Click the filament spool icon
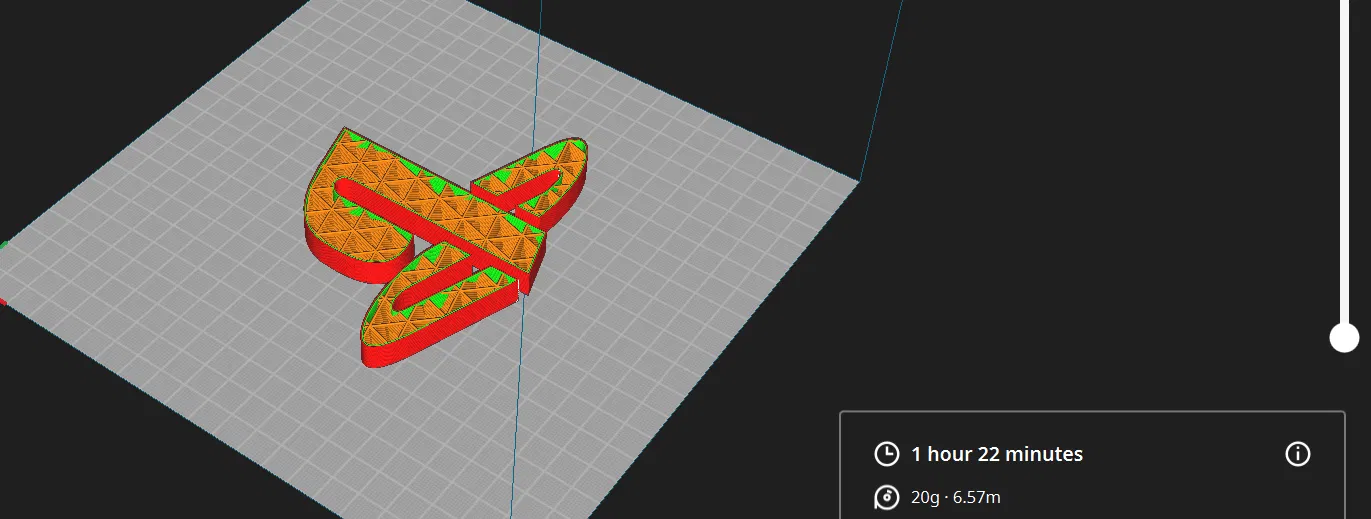The image size is (1371, 519). [x=886, y=497]
